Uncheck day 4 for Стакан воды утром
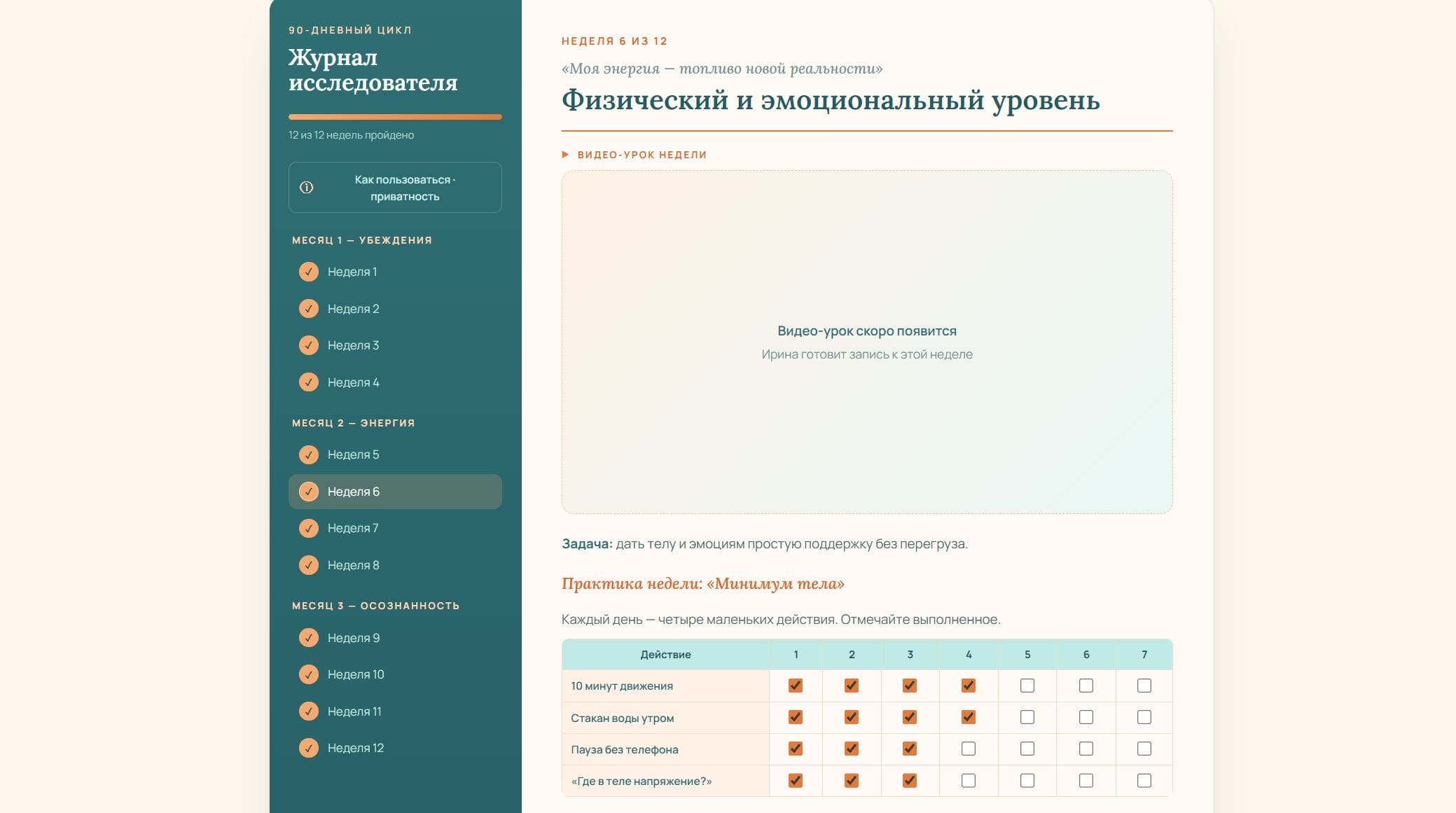 969,717
